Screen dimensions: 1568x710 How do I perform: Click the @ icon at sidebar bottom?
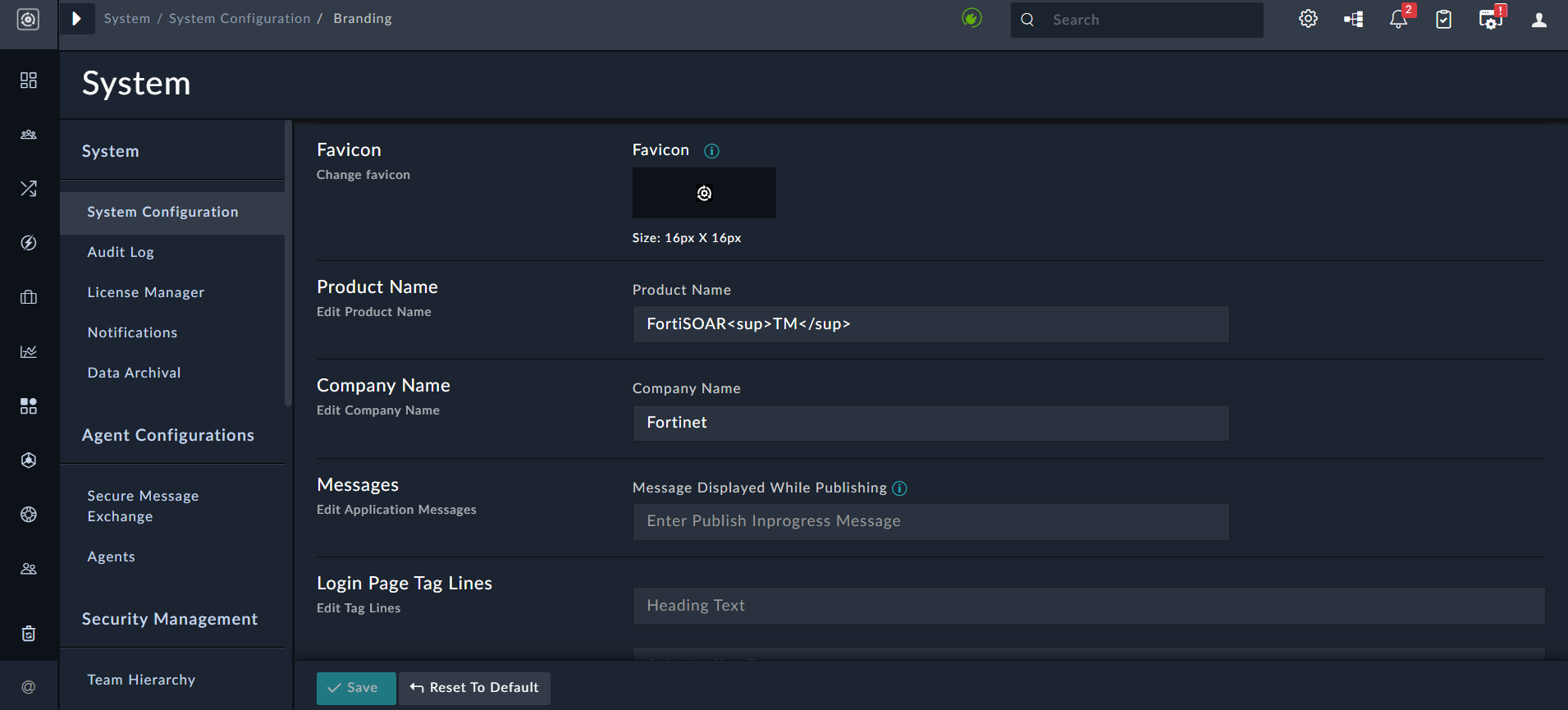pos(29,687)
